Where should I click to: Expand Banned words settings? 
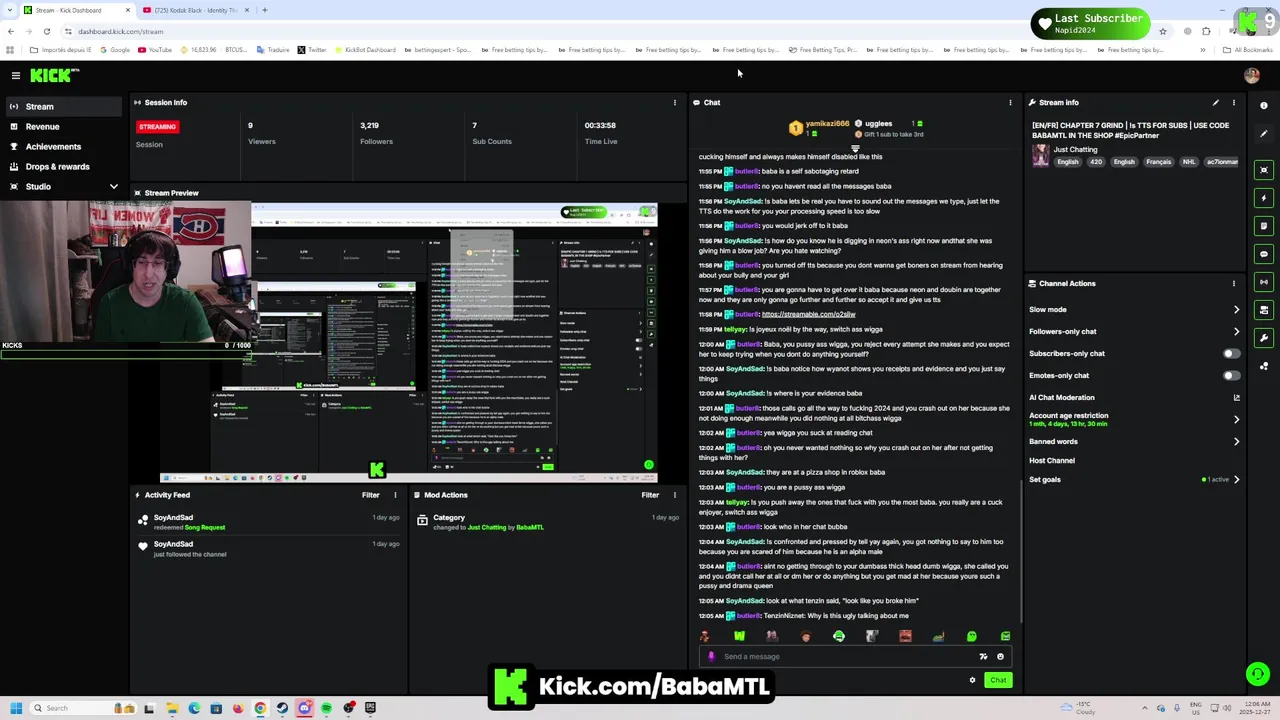(x=1237, y=441)
